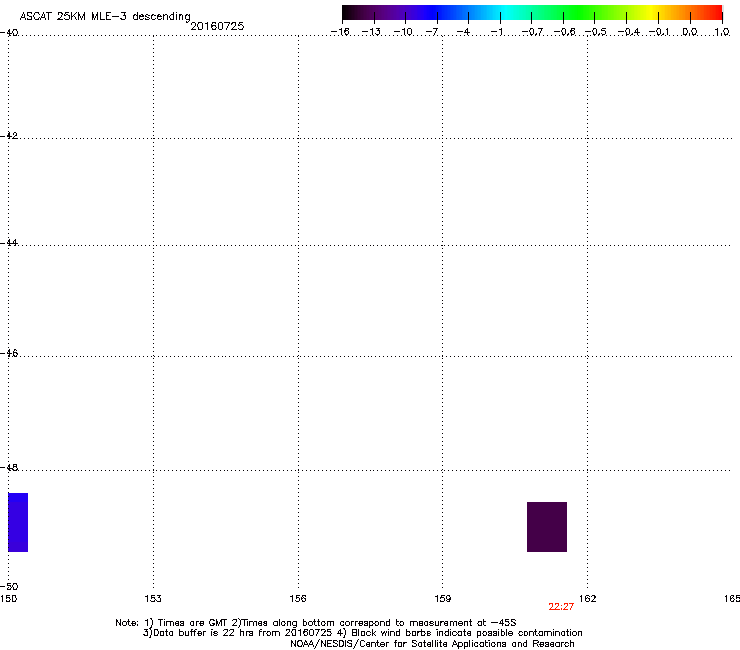Click the longitude axis label 156
Image resolution: width=740 pixels, height=650 pixels.
(298, 599)
